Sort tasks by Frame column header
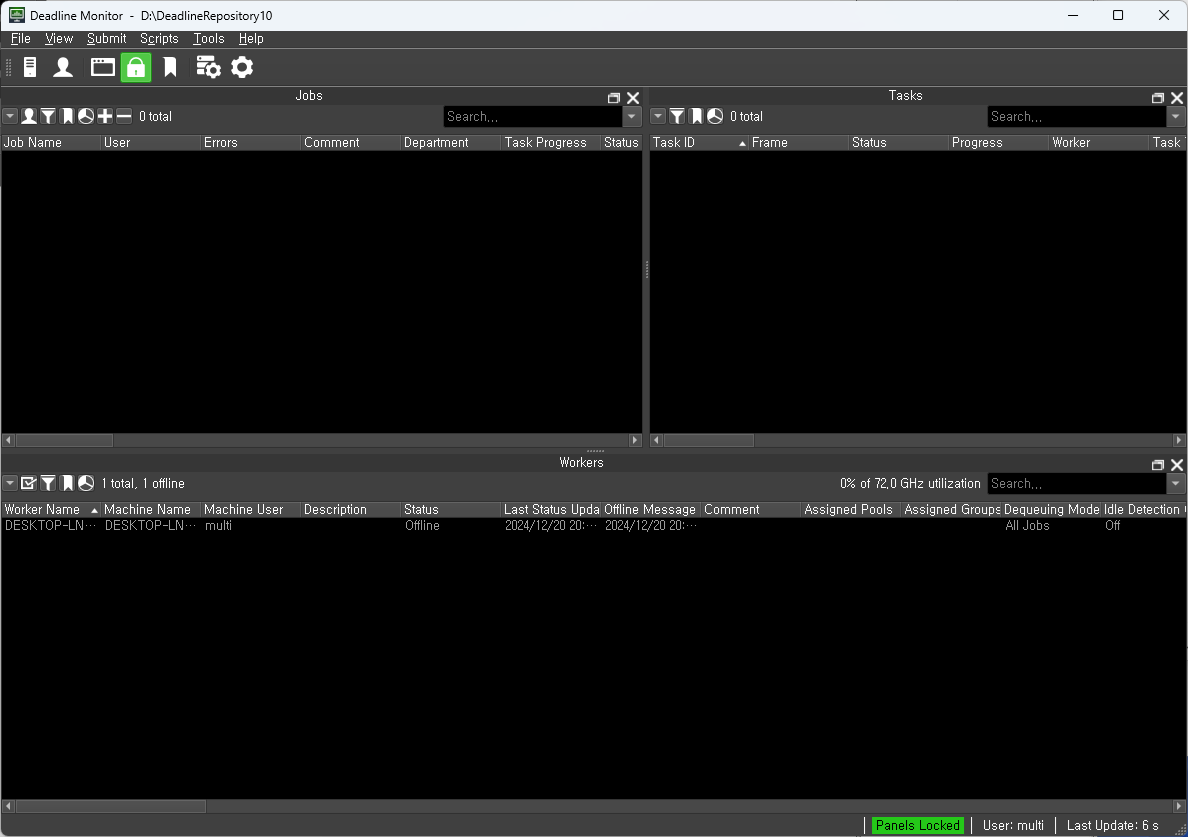 [x=799, y=142]
